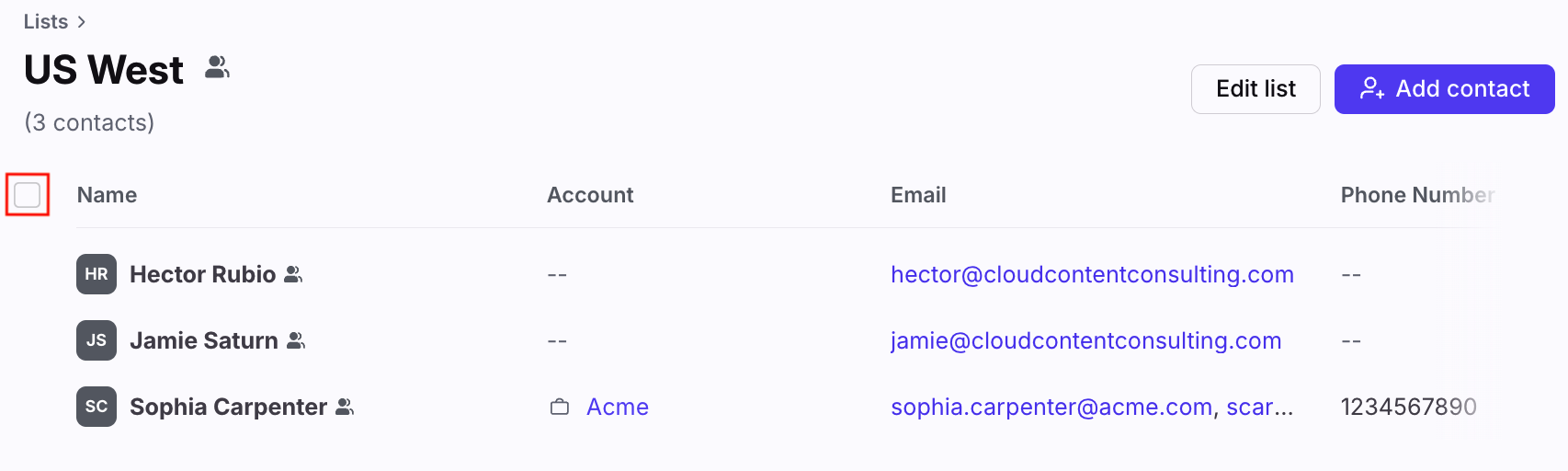Tick the select-all contacts checkbox
The width and height of the screenshot is (1568, 471).
click(28, 195)
